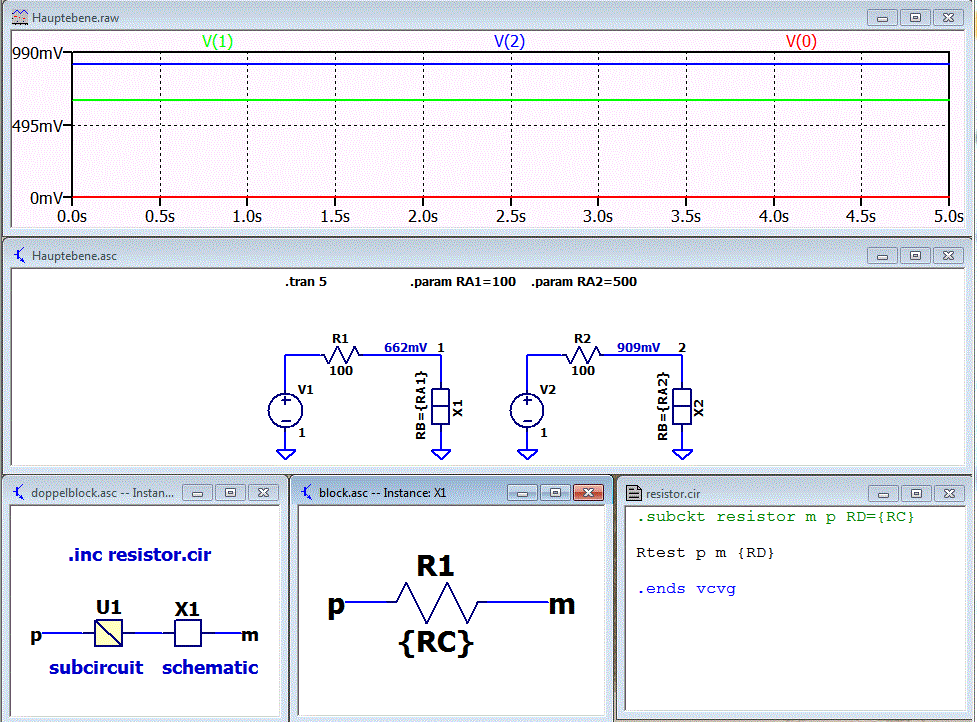Close the block.asc Instance X1 window

click(588, 493)
